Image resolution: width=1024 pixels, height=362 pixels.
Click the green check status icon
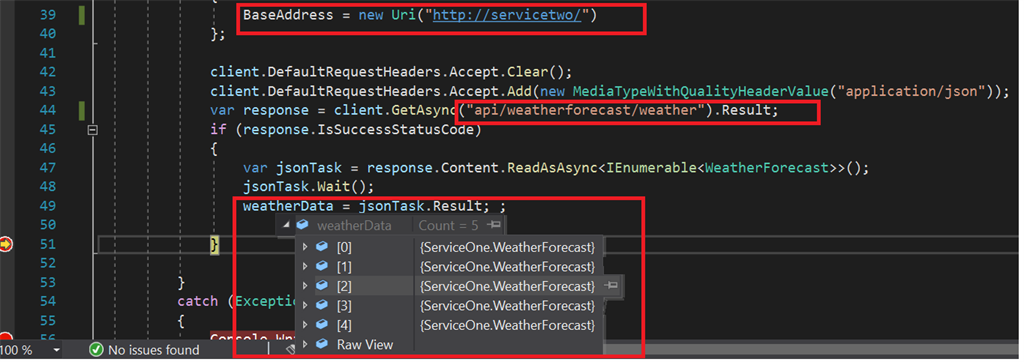[x=96, y=350]
